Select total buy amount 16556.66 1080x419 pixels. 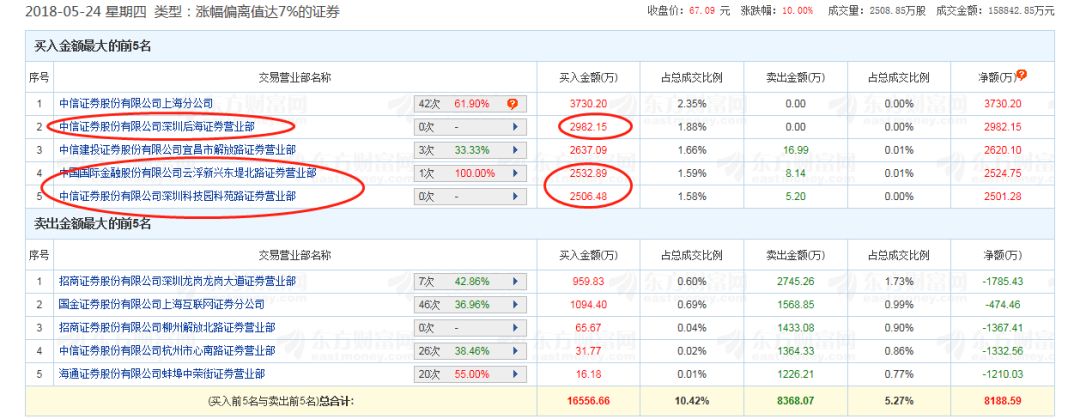(588, 399)
